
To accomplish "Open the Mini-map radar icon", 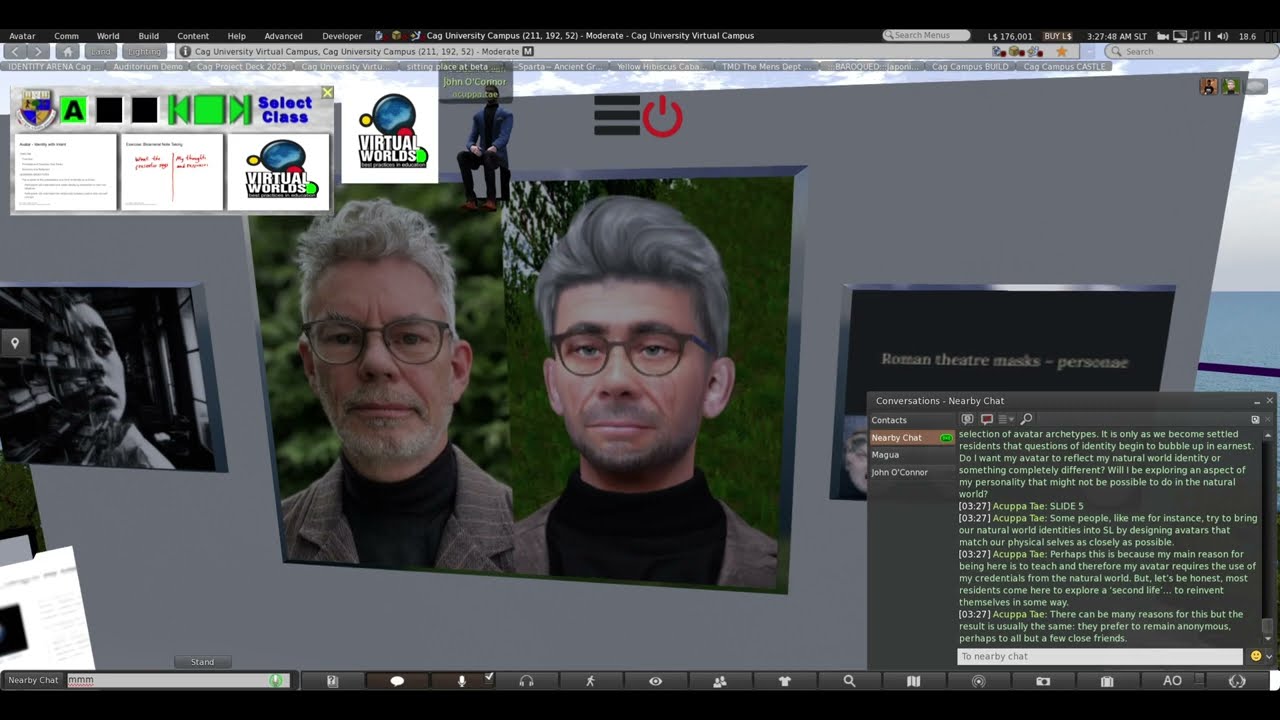I will (x=978, y=681).
